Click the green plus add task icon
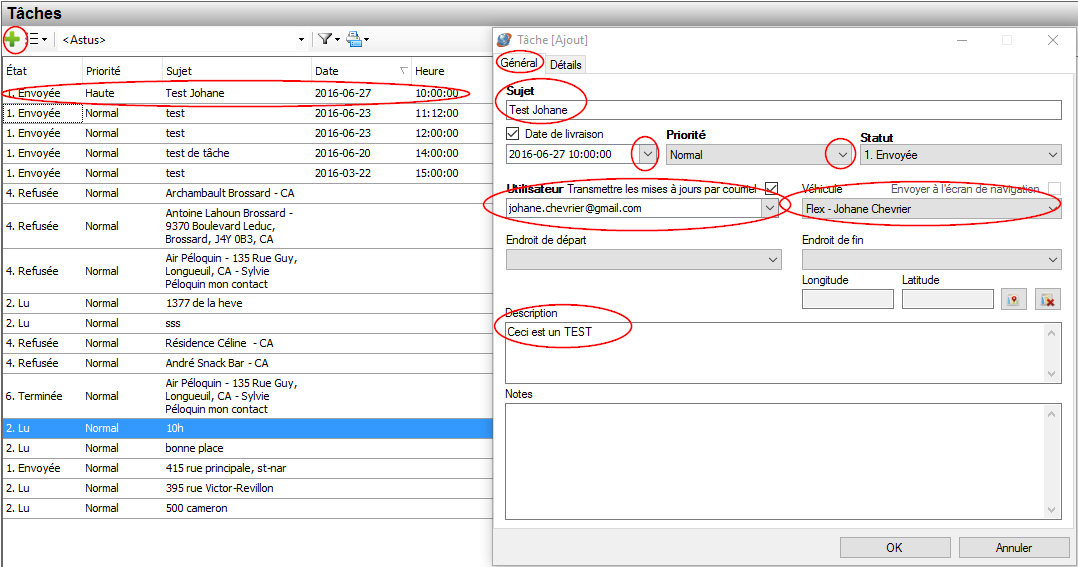 pyautogui.click(x=13, y=40)
